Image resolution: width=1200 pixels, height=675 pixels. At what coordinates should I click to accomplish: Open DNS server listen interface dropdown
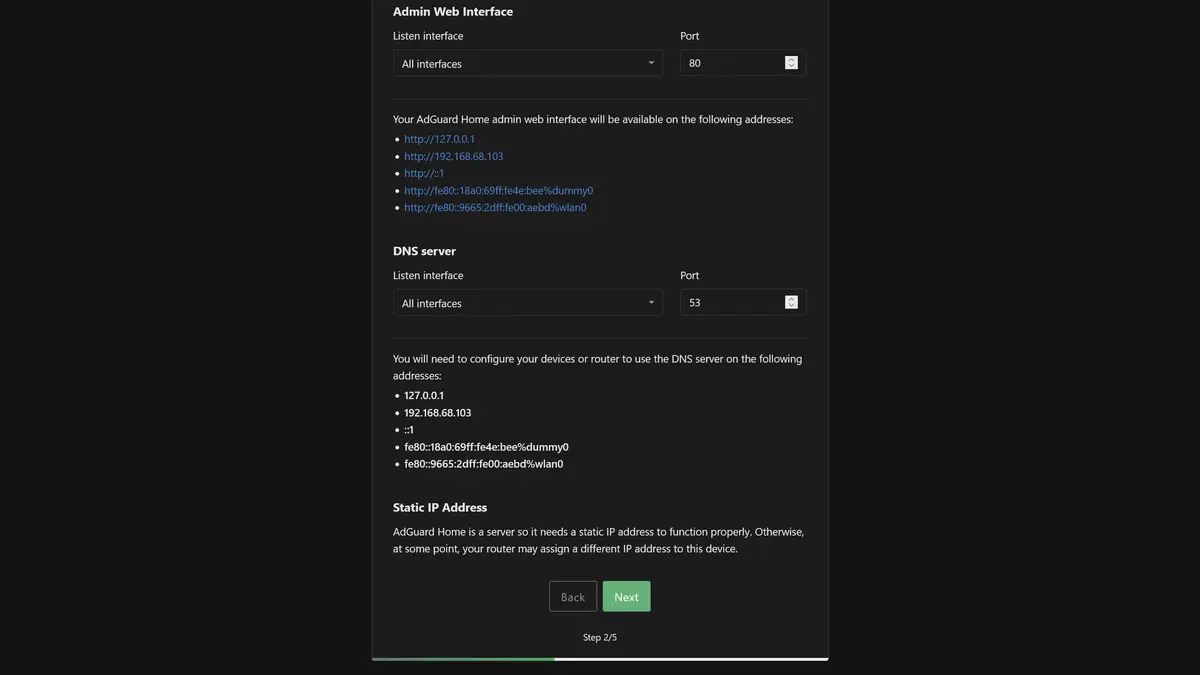(528, 303)
